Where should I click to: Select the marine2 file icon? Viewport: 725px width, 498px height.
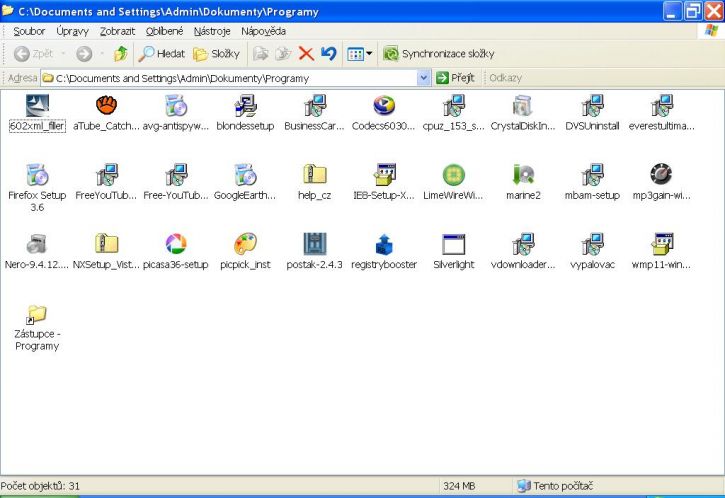(x=522, y=175)
